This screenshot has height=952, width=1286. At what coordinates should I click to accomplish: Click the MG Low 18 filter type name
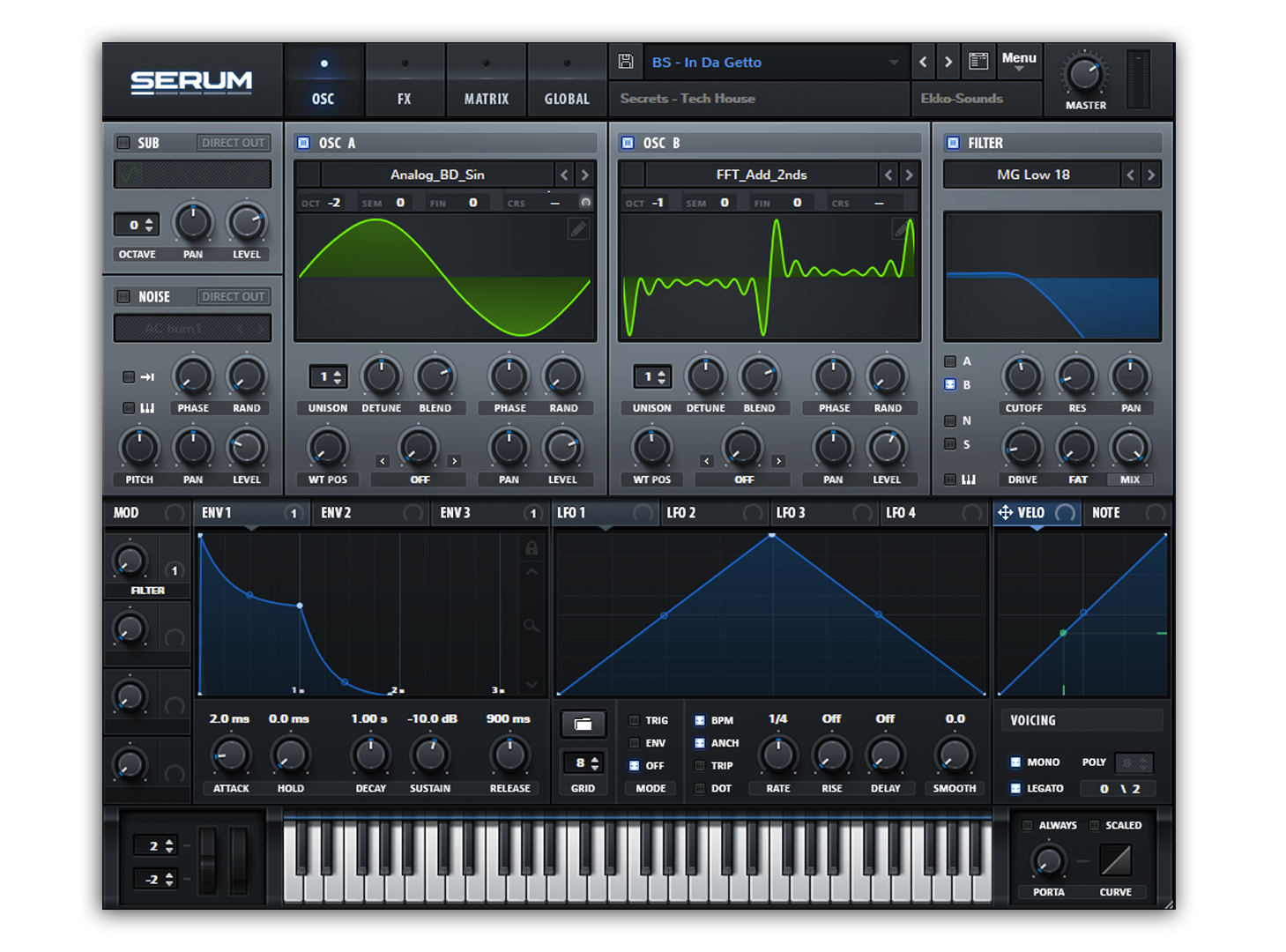pyautogui.click(x=1033, y=175)
